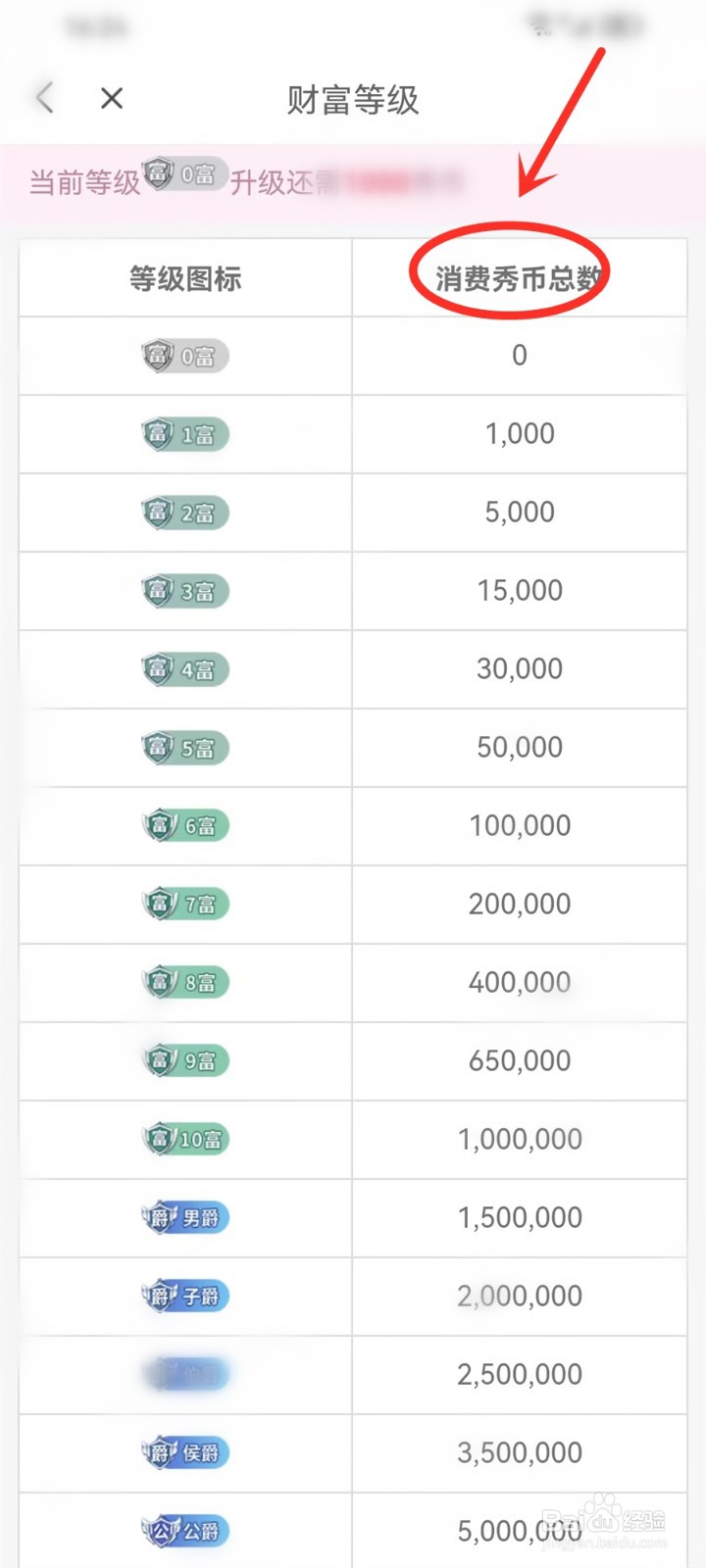Tap the back arrow icon
The image size is (706, 1568).
pos(45,98)
